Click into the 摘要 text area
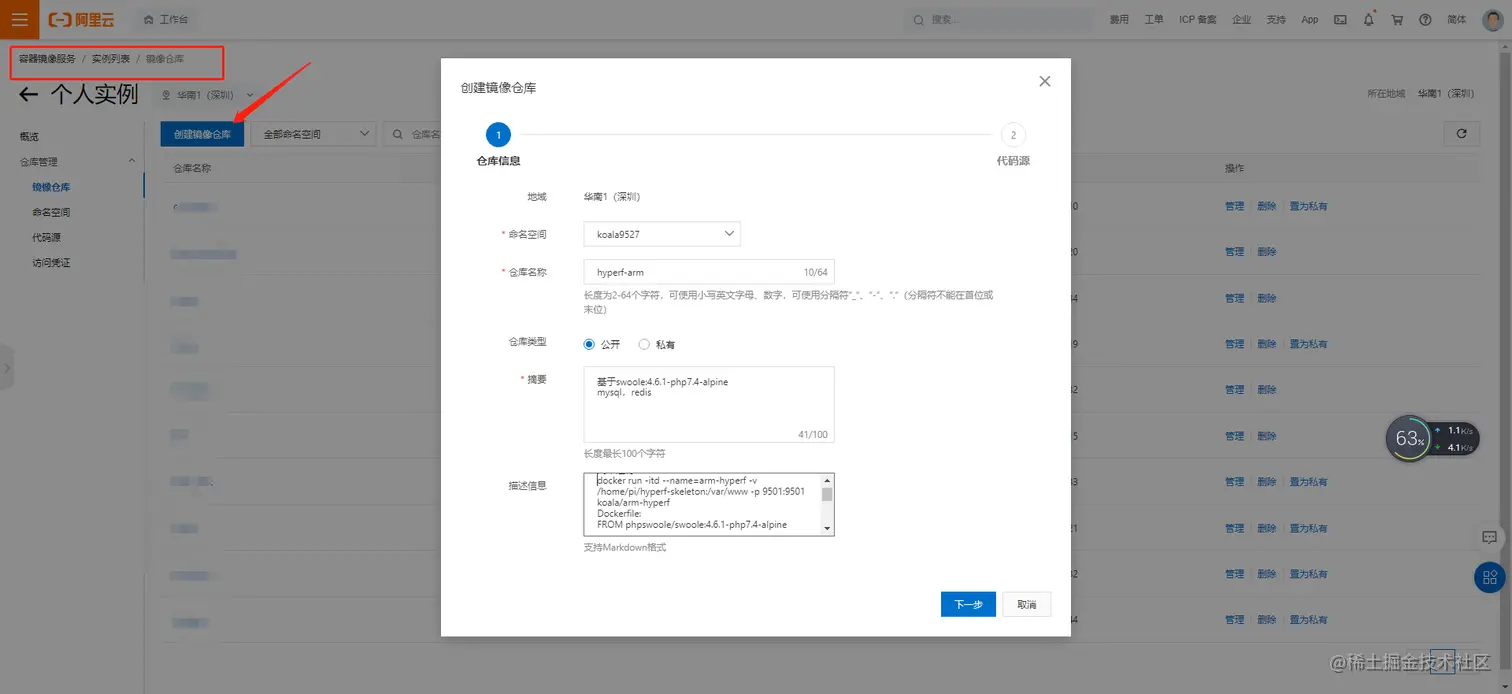This screenshot has width=1512, height=694. [709, 404]
